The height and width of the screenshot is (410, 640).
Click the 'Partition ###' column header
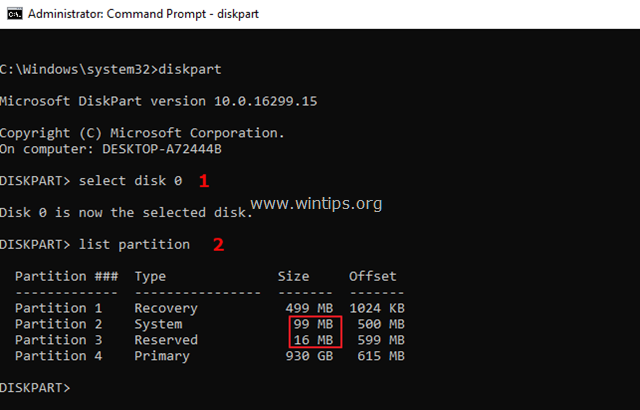(67, 276)
